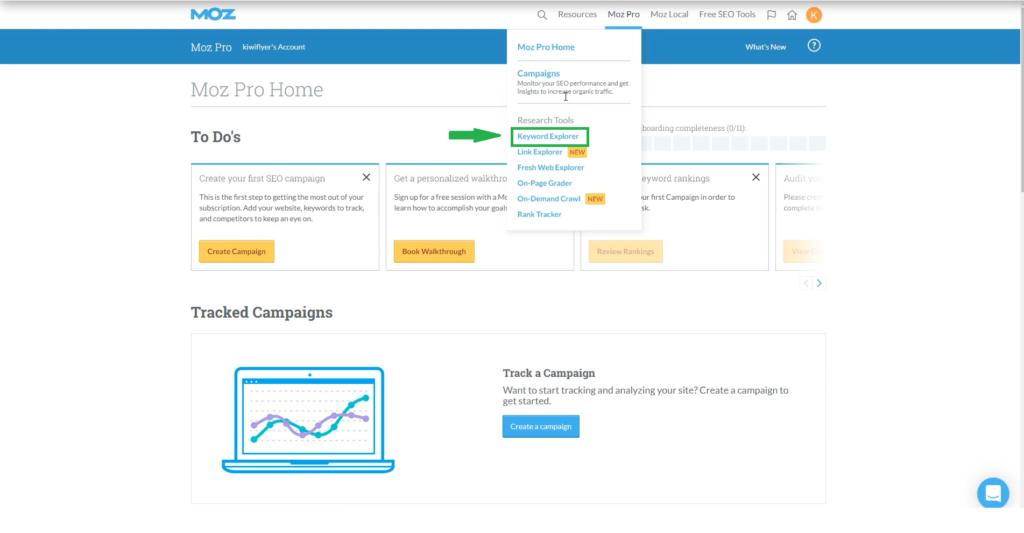
Task: Open Fresh Web Explorer
Action: point(551,168)
